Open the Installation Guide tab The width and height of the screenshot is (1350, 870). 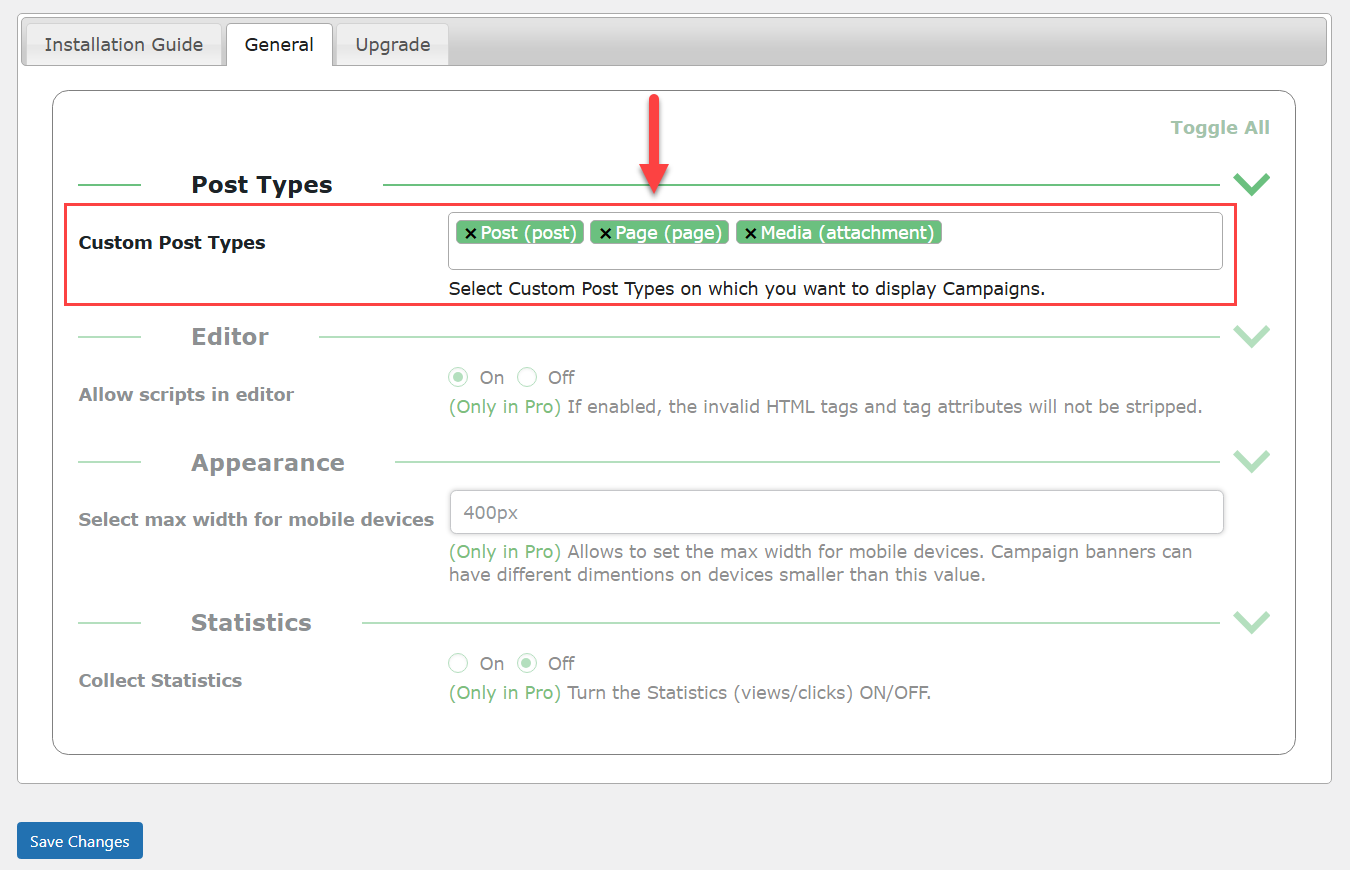coord(124,45)
